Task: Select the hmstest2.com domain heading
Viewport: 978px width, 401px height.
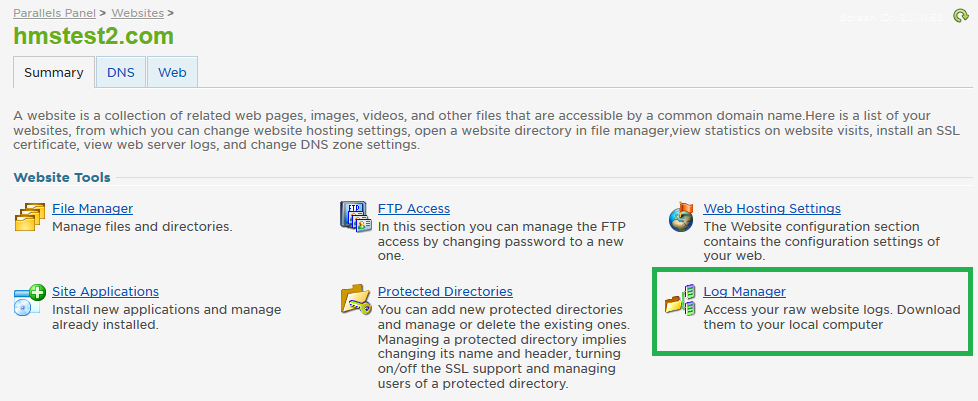Action: (x=94, y=37)
